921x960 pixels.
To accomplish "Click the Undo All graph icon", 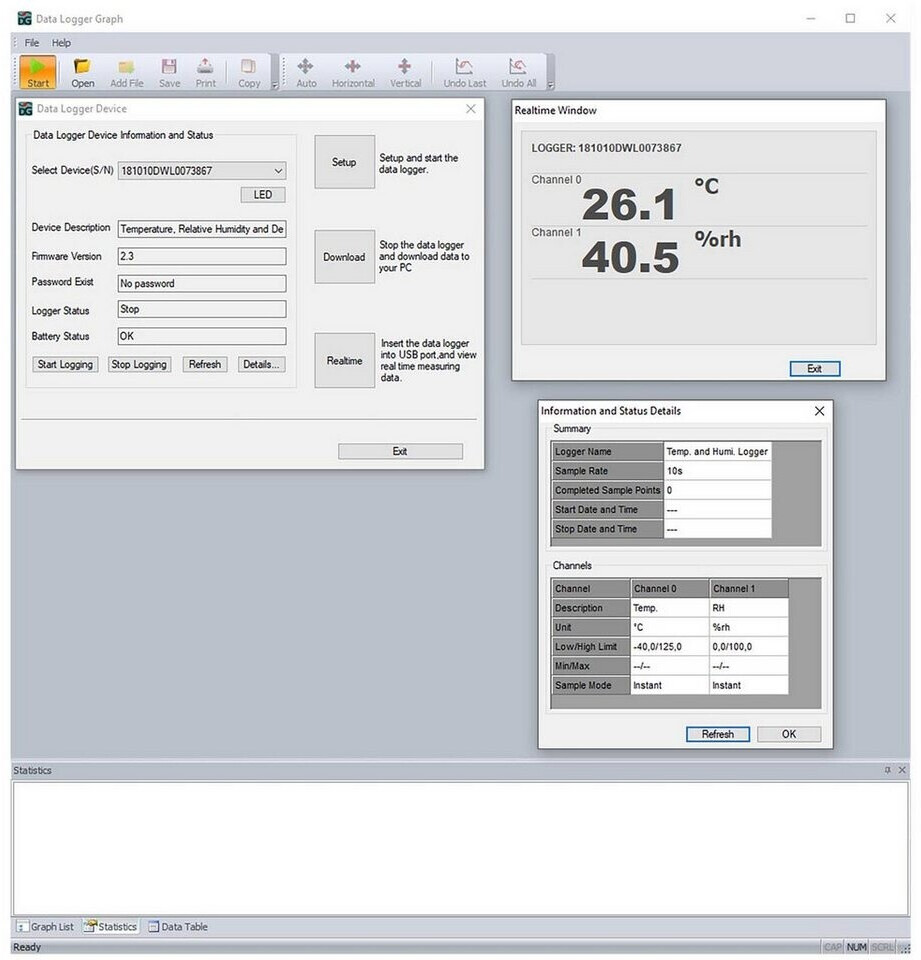I will 518,72.
